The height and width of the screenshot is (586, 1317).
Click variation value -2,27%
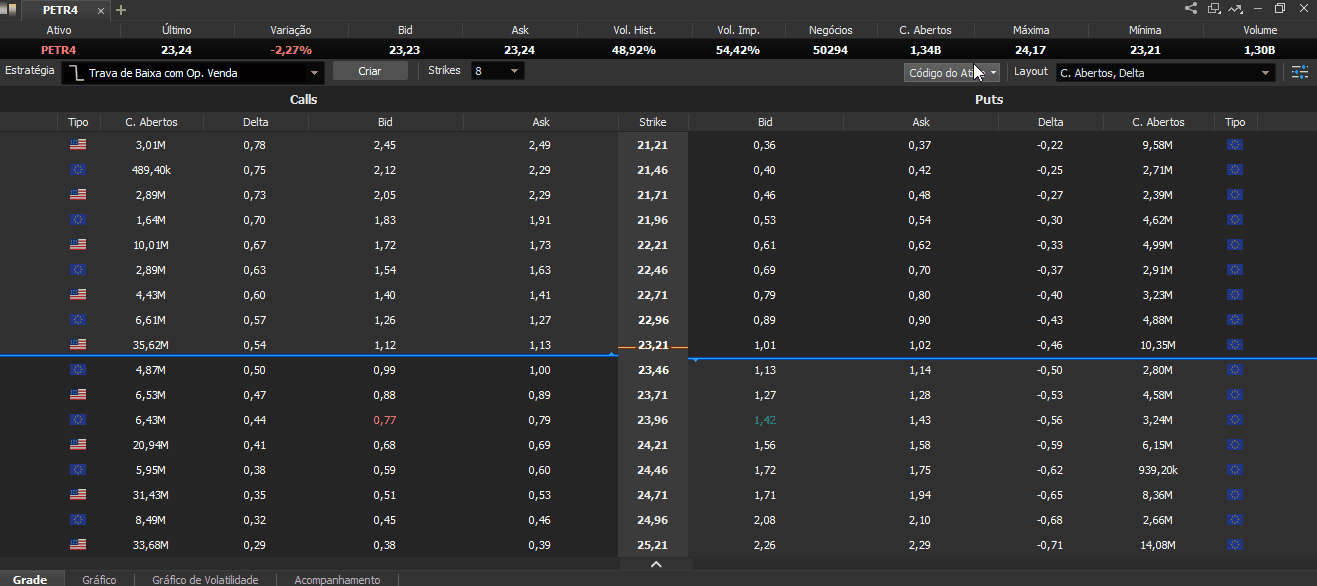click(x=291, y=49)
